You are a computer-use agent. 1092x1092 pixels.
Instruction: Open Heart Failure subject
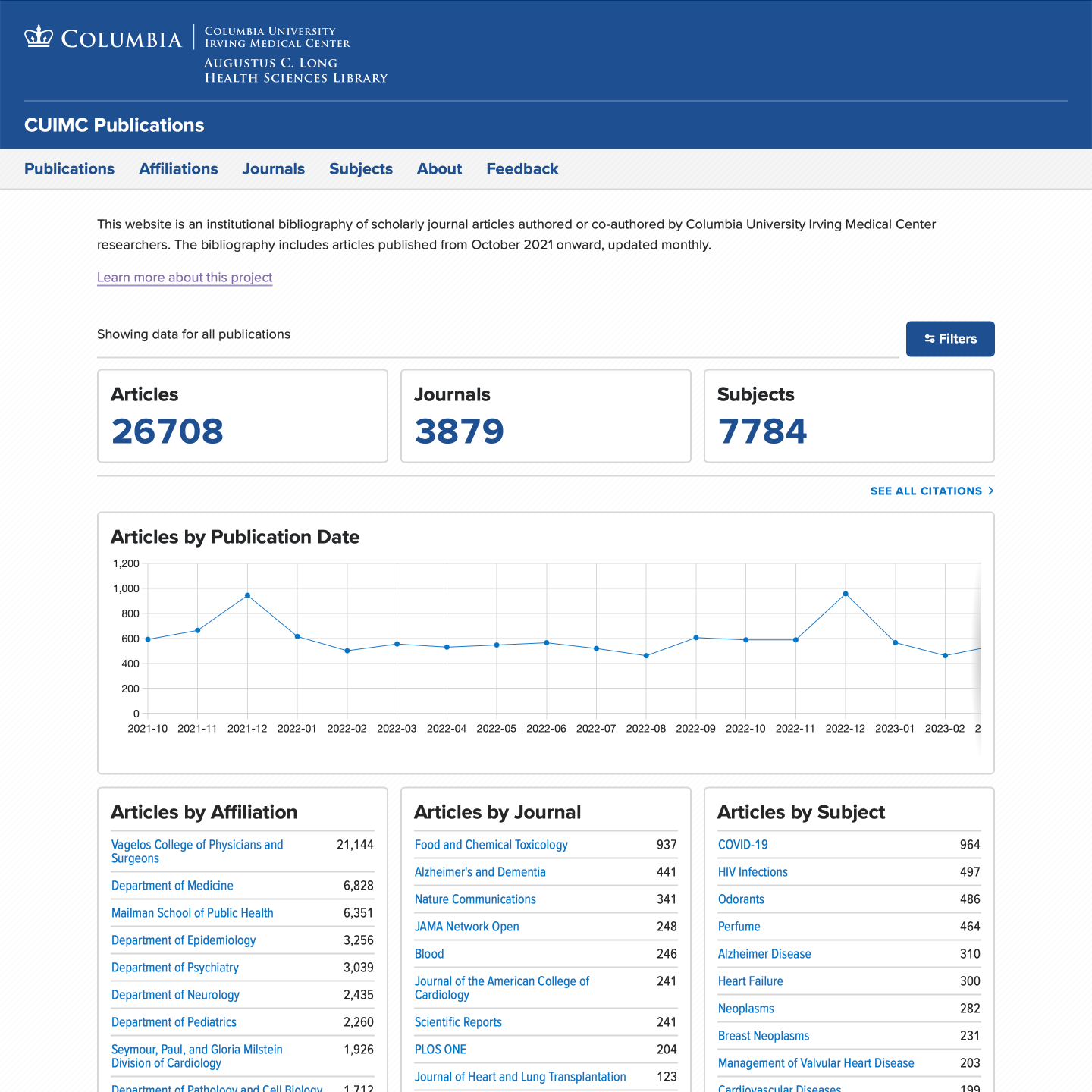point(751,981)
